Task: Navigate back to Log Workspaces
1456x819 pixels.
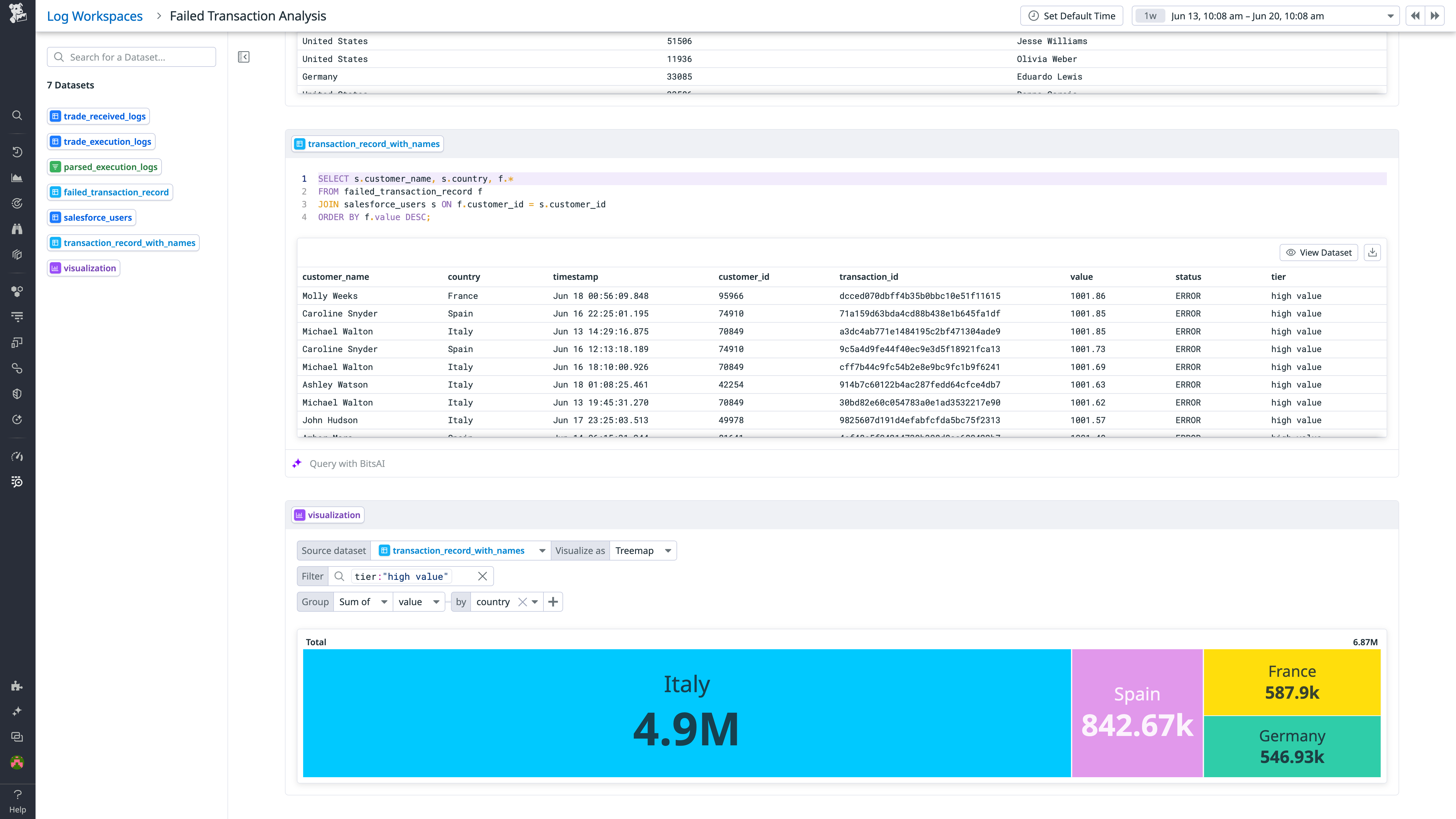Action: (x=94, y=15)
